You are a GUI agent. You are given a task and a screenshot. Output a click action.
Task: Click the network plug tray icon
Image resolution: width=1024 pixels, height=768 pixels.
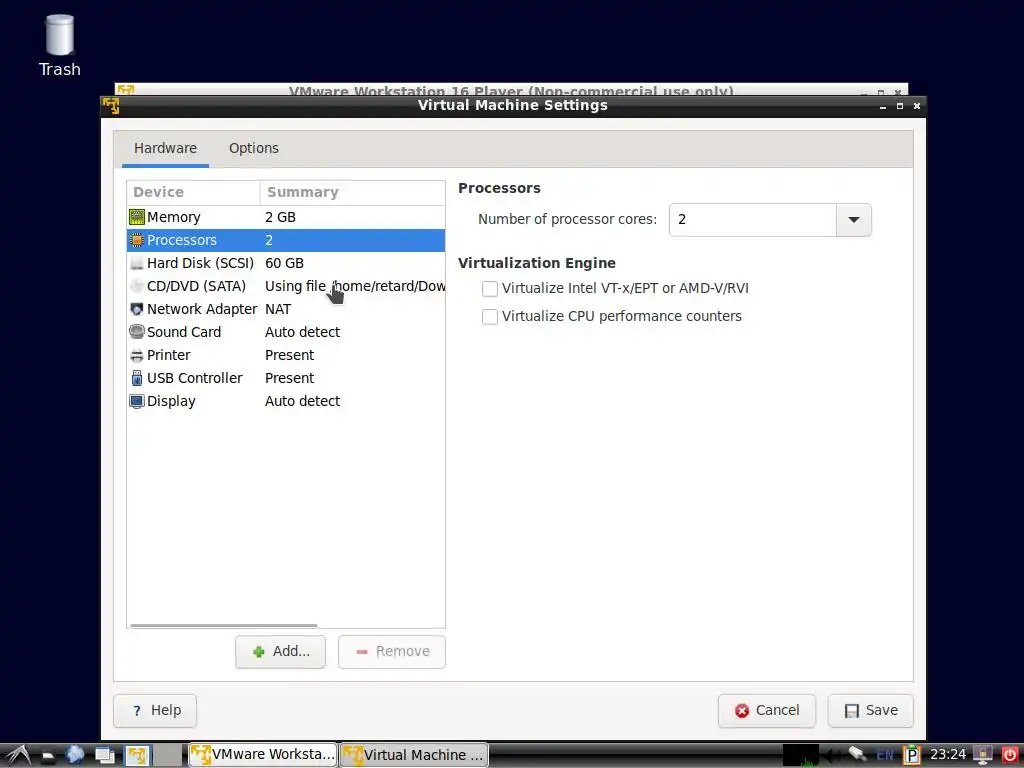(x=857, y=755)
